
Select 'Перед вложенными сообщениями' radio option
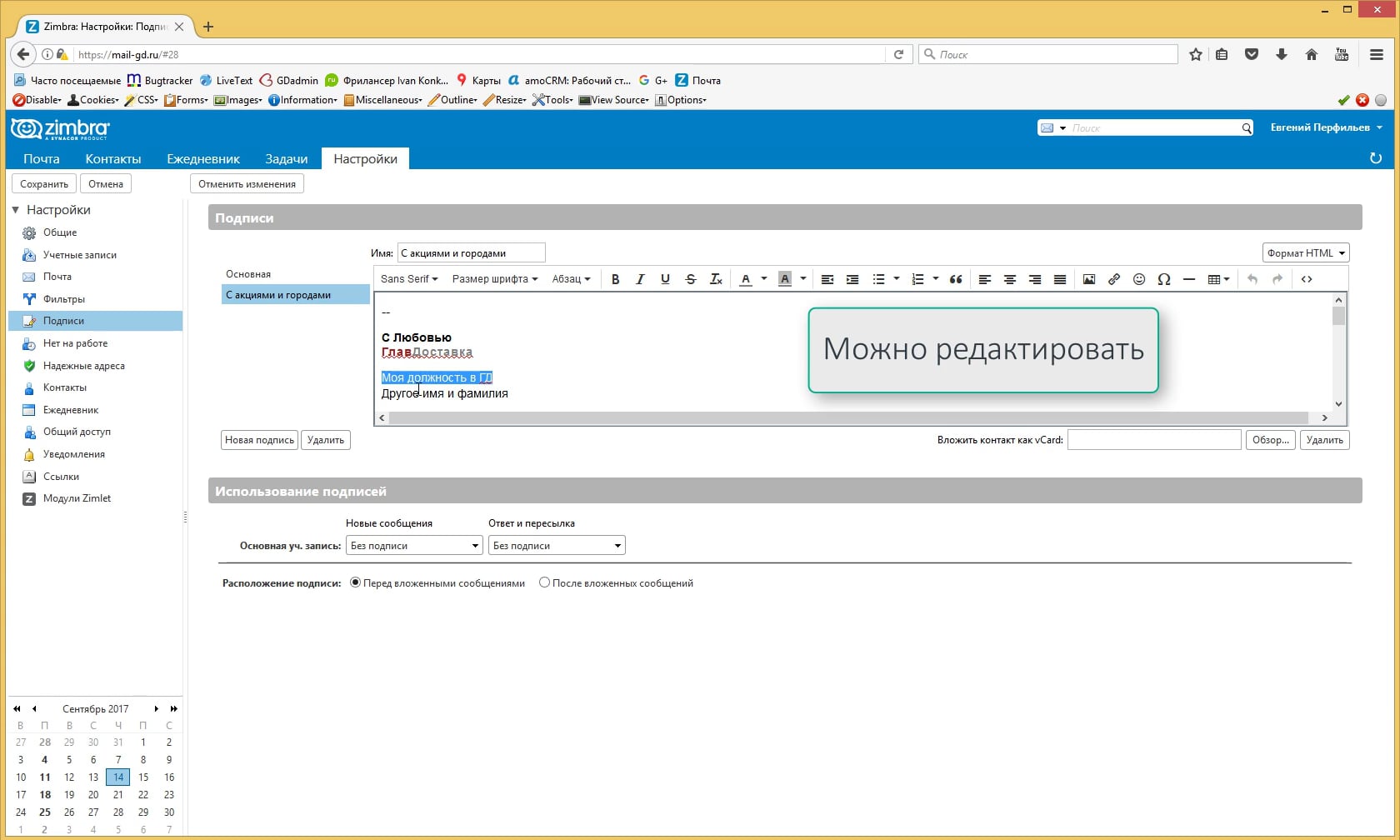point(356,582)
